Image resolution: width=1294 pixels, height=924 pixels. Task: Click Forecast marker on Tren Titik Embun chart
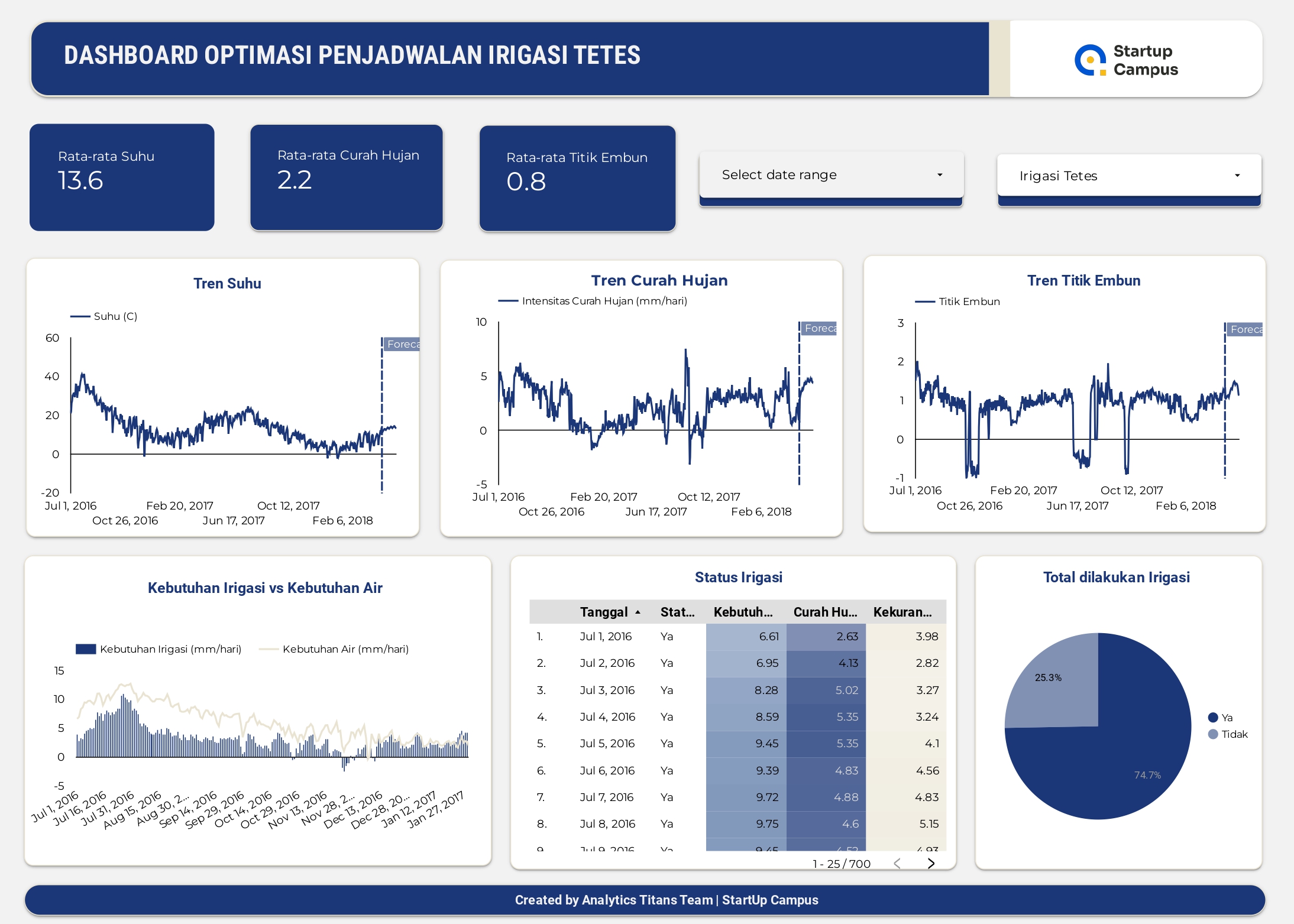pos(1245,329)
